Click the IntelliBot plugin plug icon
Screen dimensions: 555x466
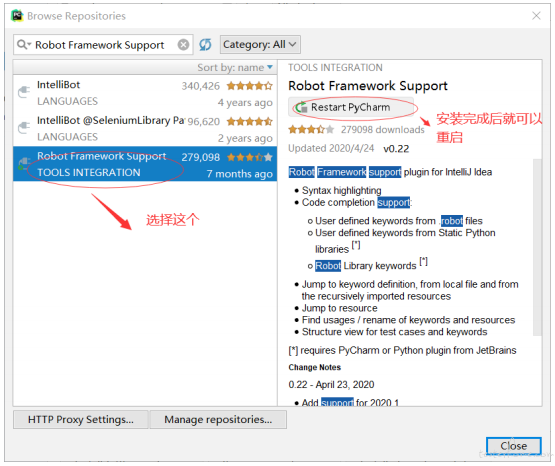[24, 92]
